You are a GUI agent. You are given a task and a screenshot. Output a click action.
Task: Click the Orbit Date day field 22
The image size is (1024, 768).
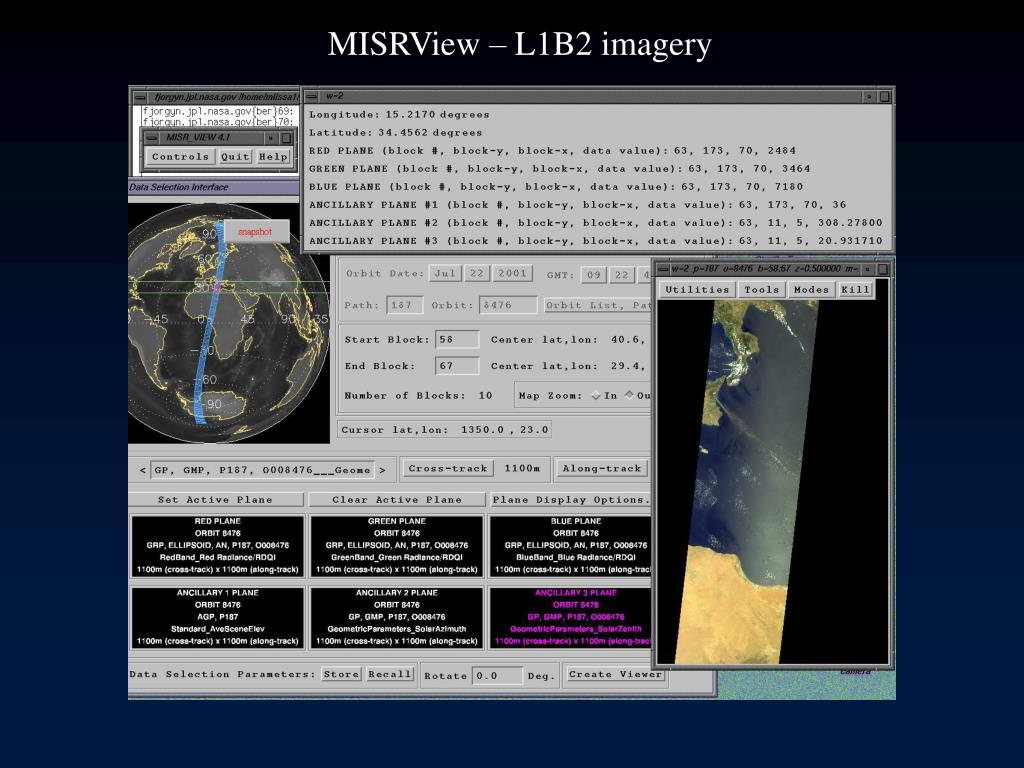point(477,274)
